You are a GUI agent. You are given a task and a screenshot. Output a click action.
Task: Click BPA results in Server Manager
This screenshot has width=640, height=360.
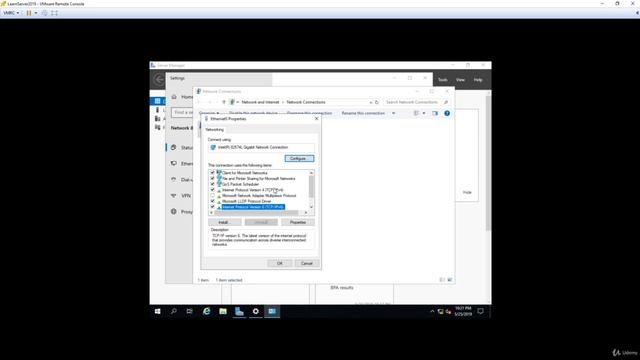coord(342,288)
